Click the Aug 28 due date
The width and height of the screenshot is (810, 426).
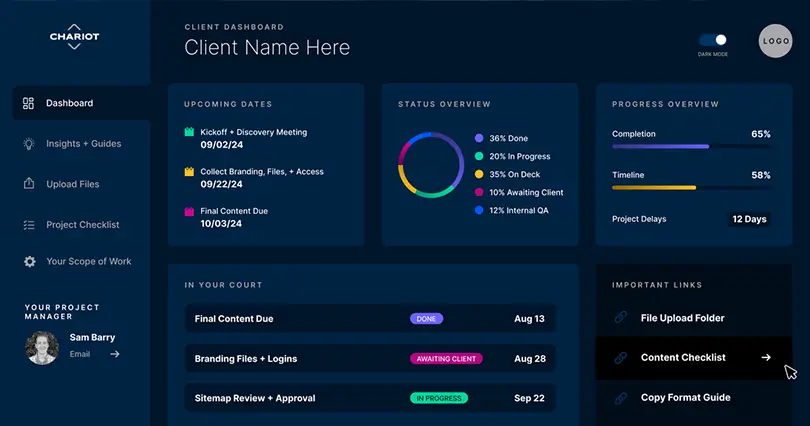tap(529, 359)
